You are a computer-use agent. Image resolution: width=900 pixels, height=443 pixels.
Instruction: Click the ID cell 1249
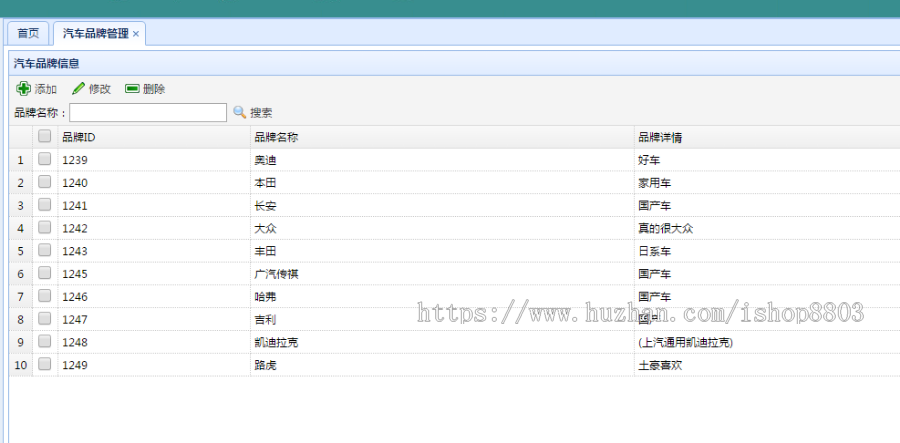coord(154,365)
